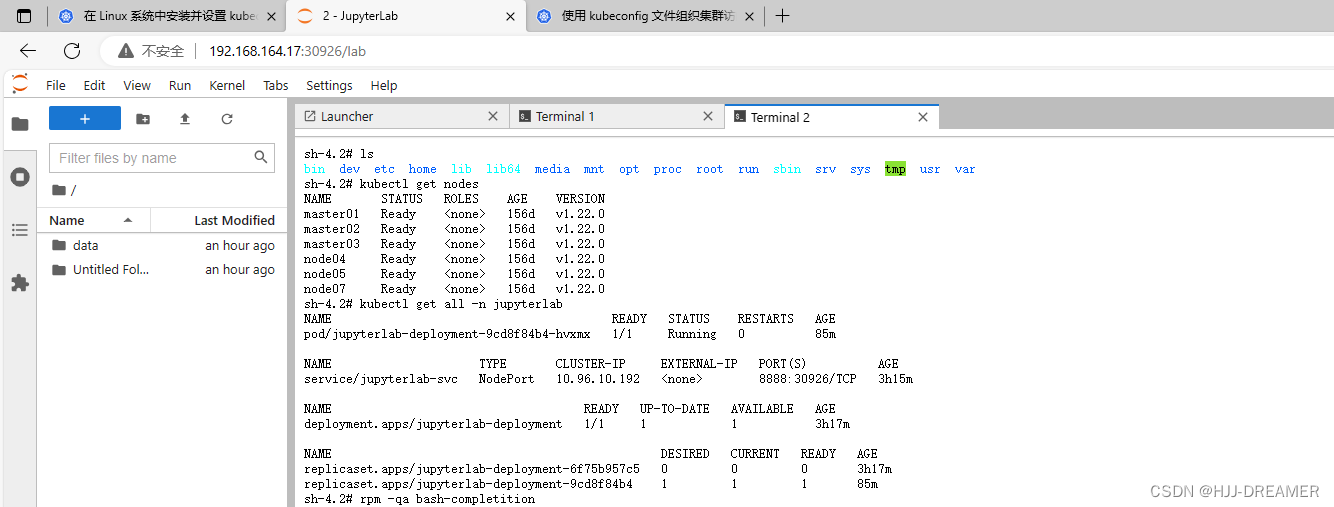Close the kubeconfig browser tab
The width and height of the screenshot is (1334, 507).
[747, 16]
